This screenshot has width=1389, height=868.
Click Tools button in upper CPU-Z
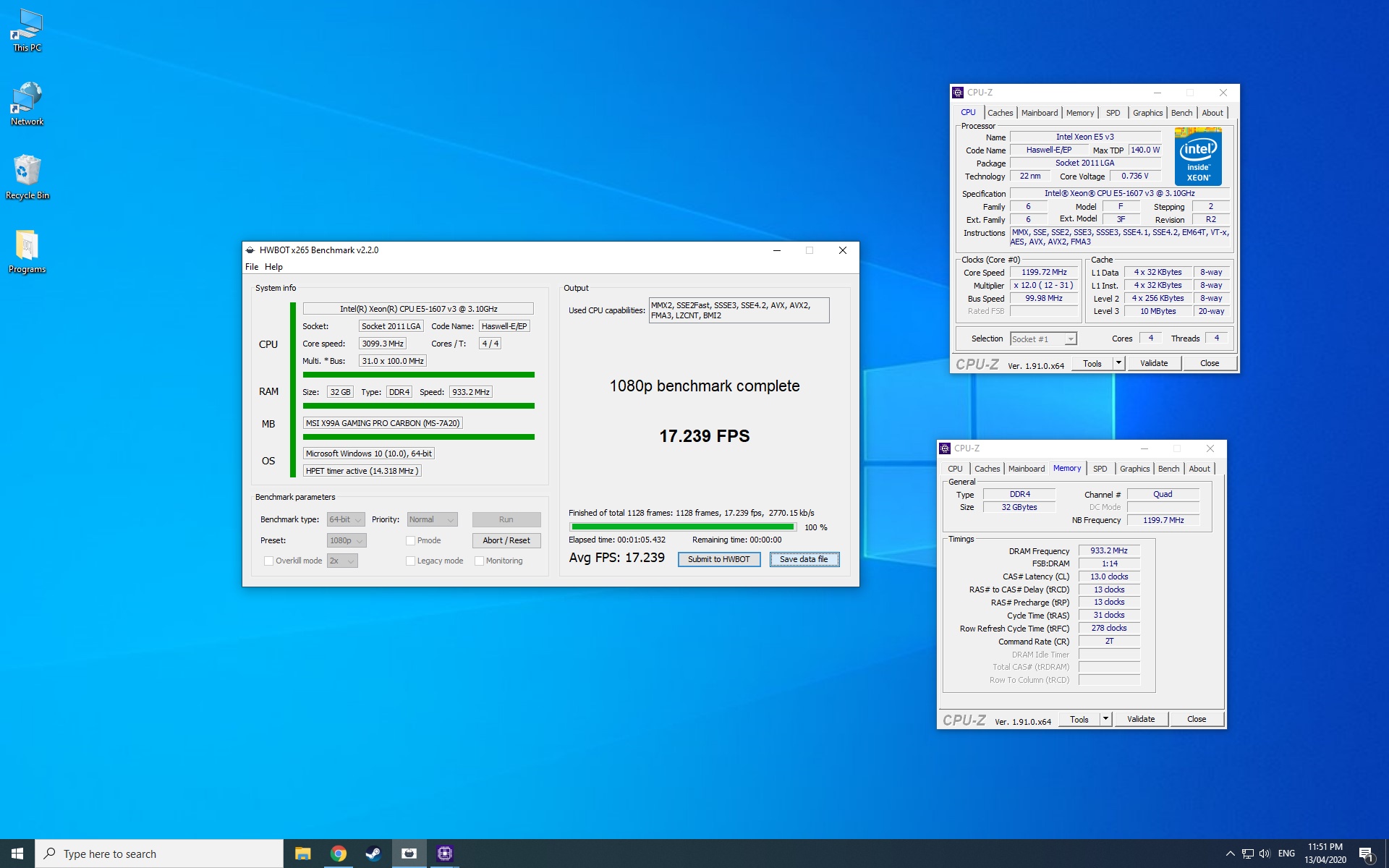(x=1092, y=363)
